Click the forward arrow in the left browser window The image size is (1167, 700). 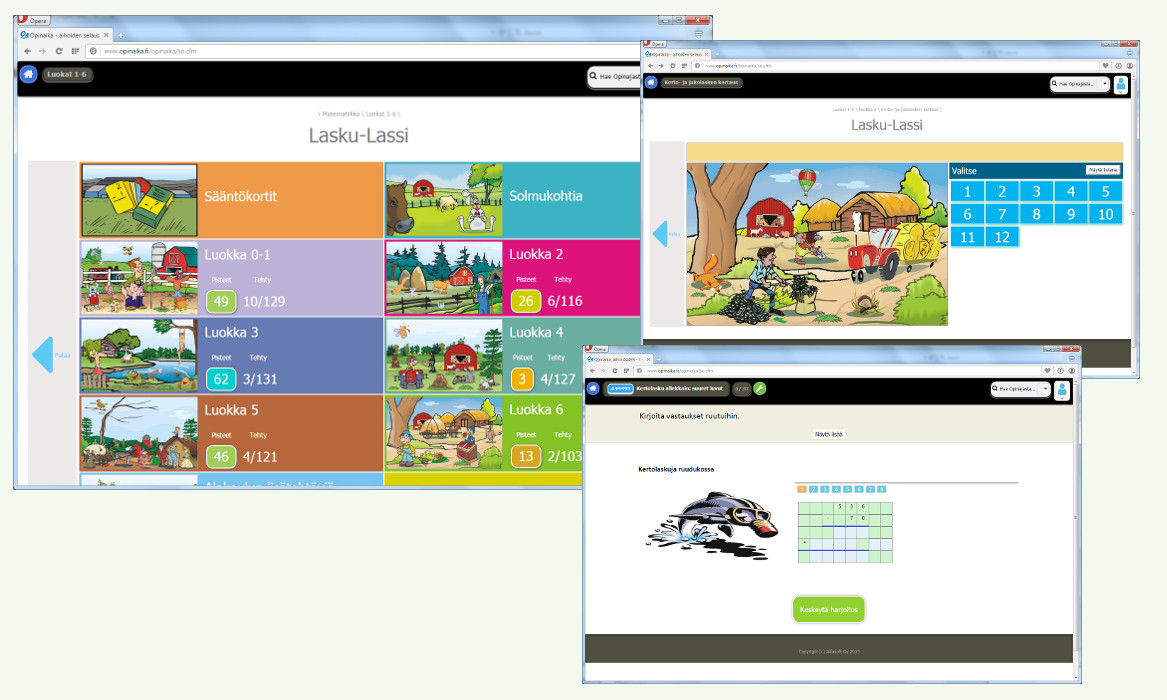[42, 51]
